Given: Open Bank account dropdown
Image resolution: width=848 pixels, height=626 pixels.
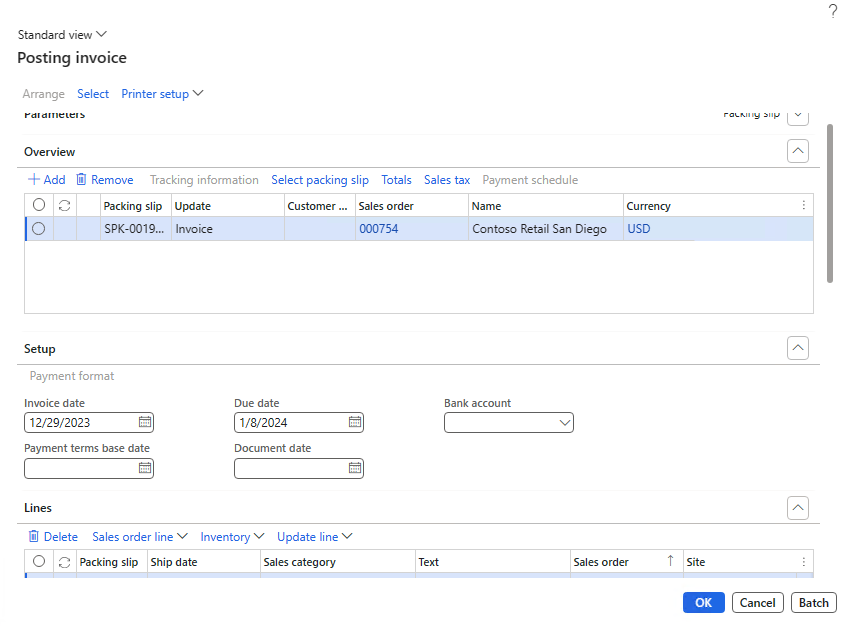Looking at the screenshot, I should [565, 423].
